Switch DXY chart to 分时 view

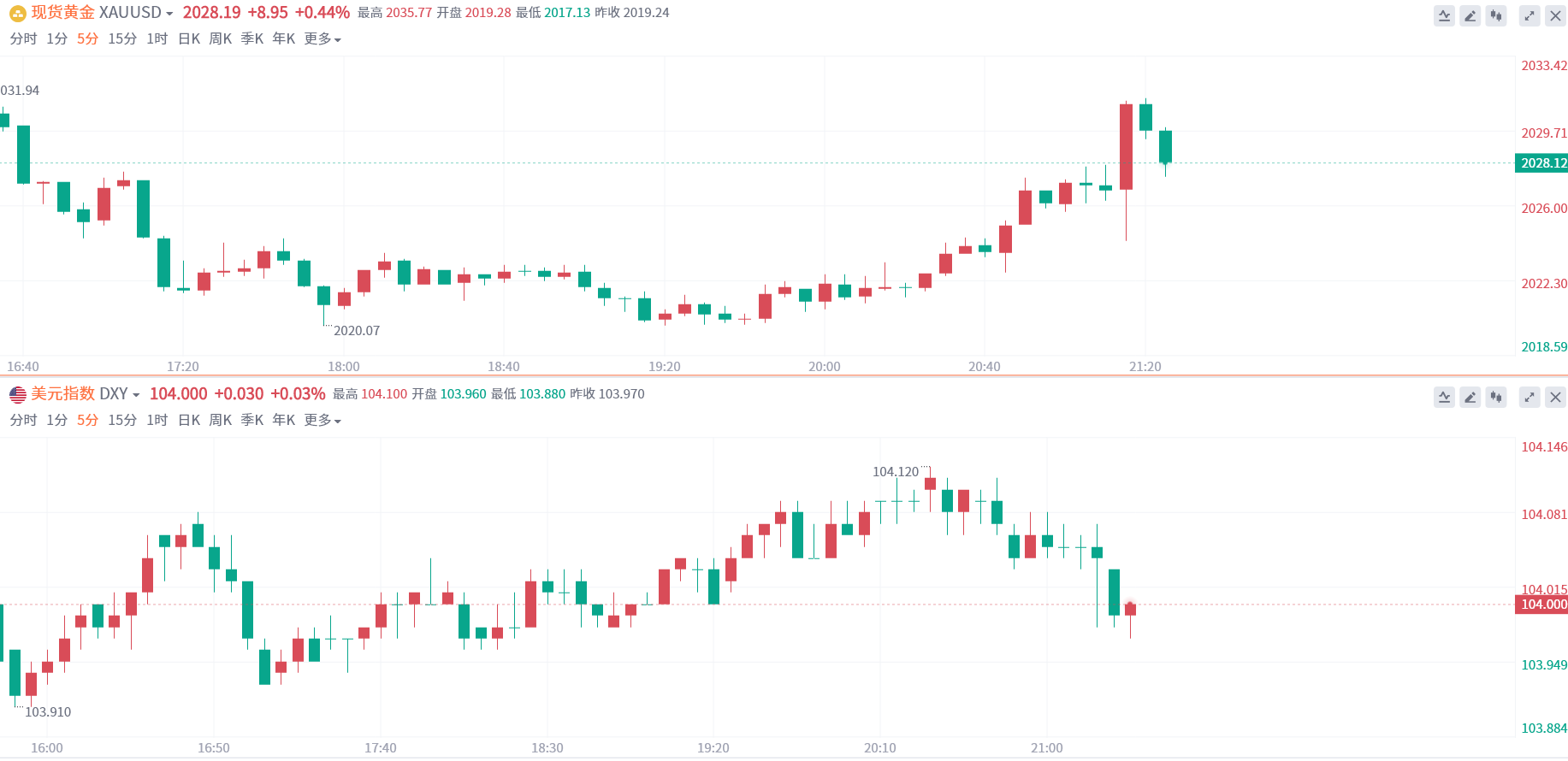(x=24, y=421)
